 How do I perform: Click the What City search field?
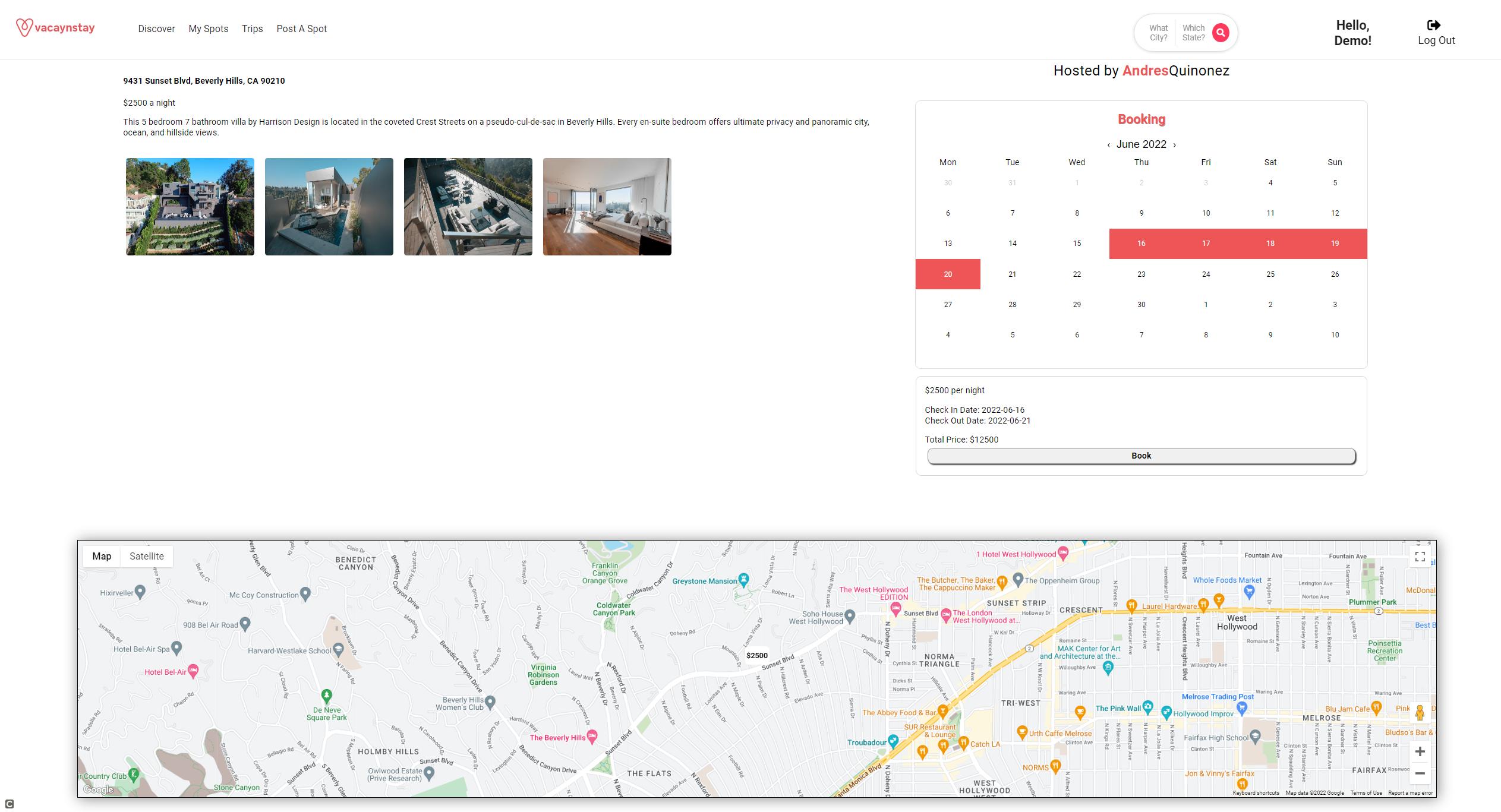point(1158,33)
